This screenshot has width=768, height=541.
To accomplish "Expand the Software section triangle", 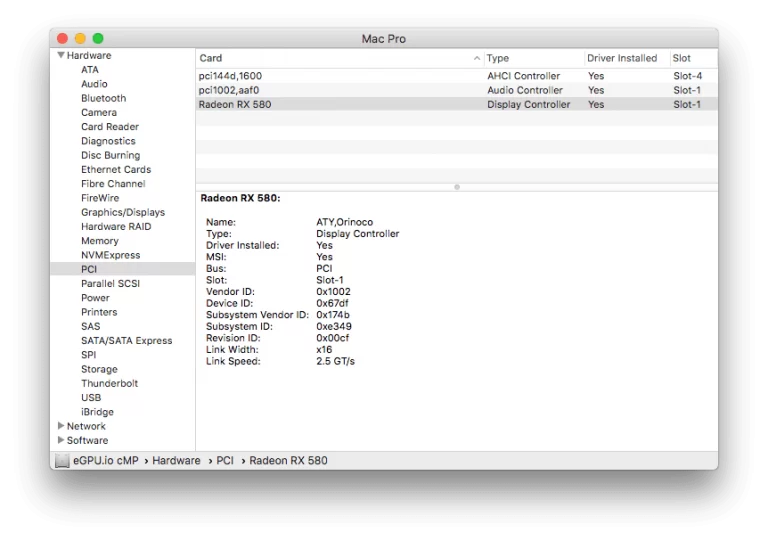I will pos(61,440).
